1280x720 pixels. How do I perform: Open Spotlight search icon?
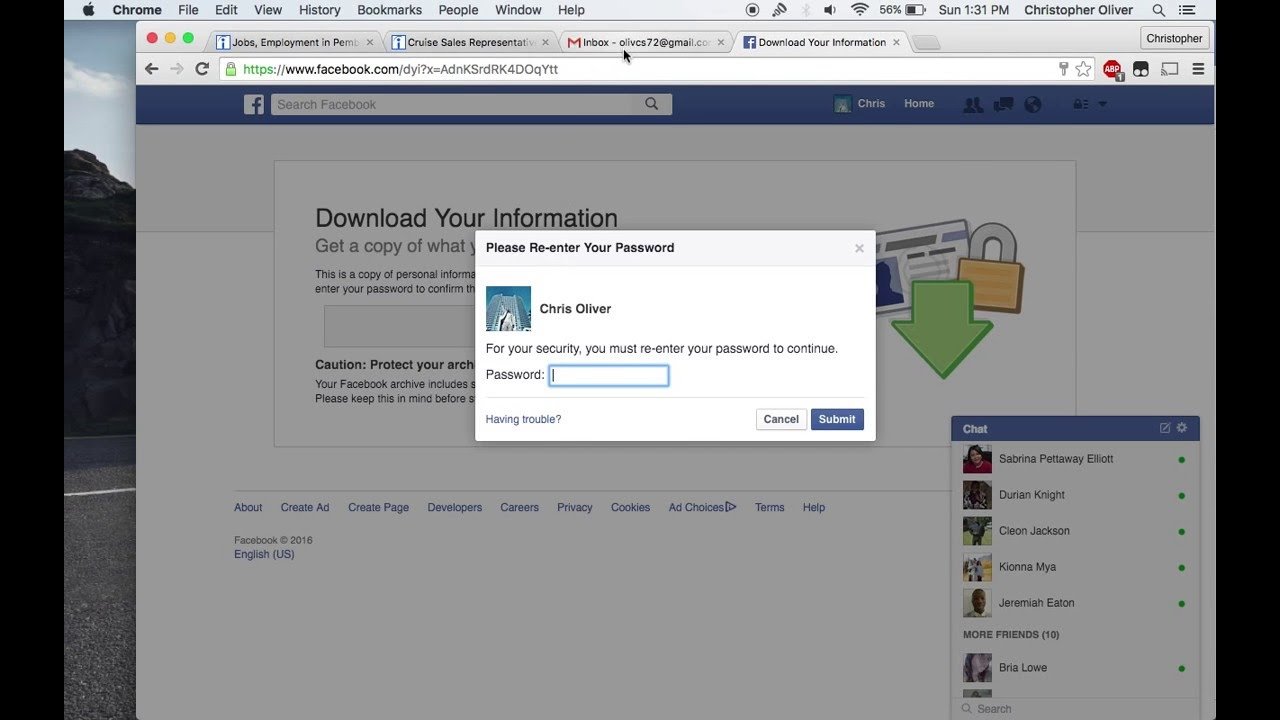click(1159, 10)
